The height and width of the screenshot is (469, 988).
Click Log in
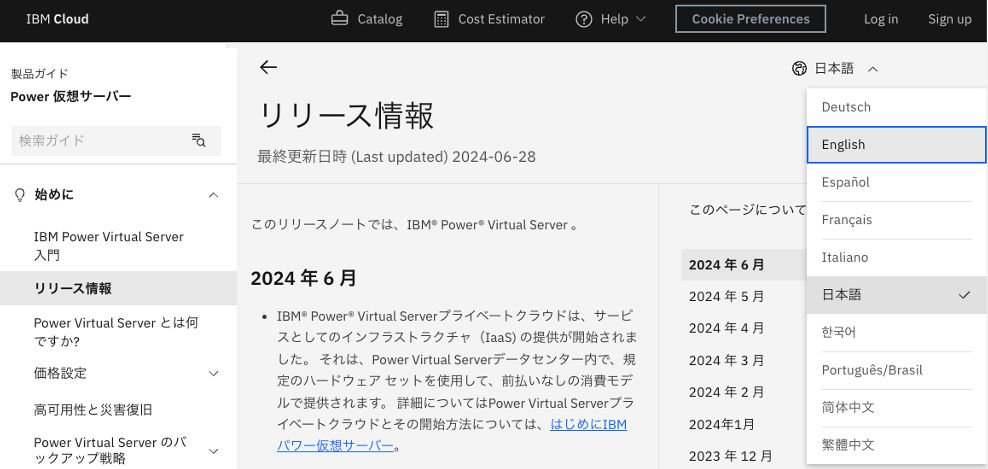point(881,19)
